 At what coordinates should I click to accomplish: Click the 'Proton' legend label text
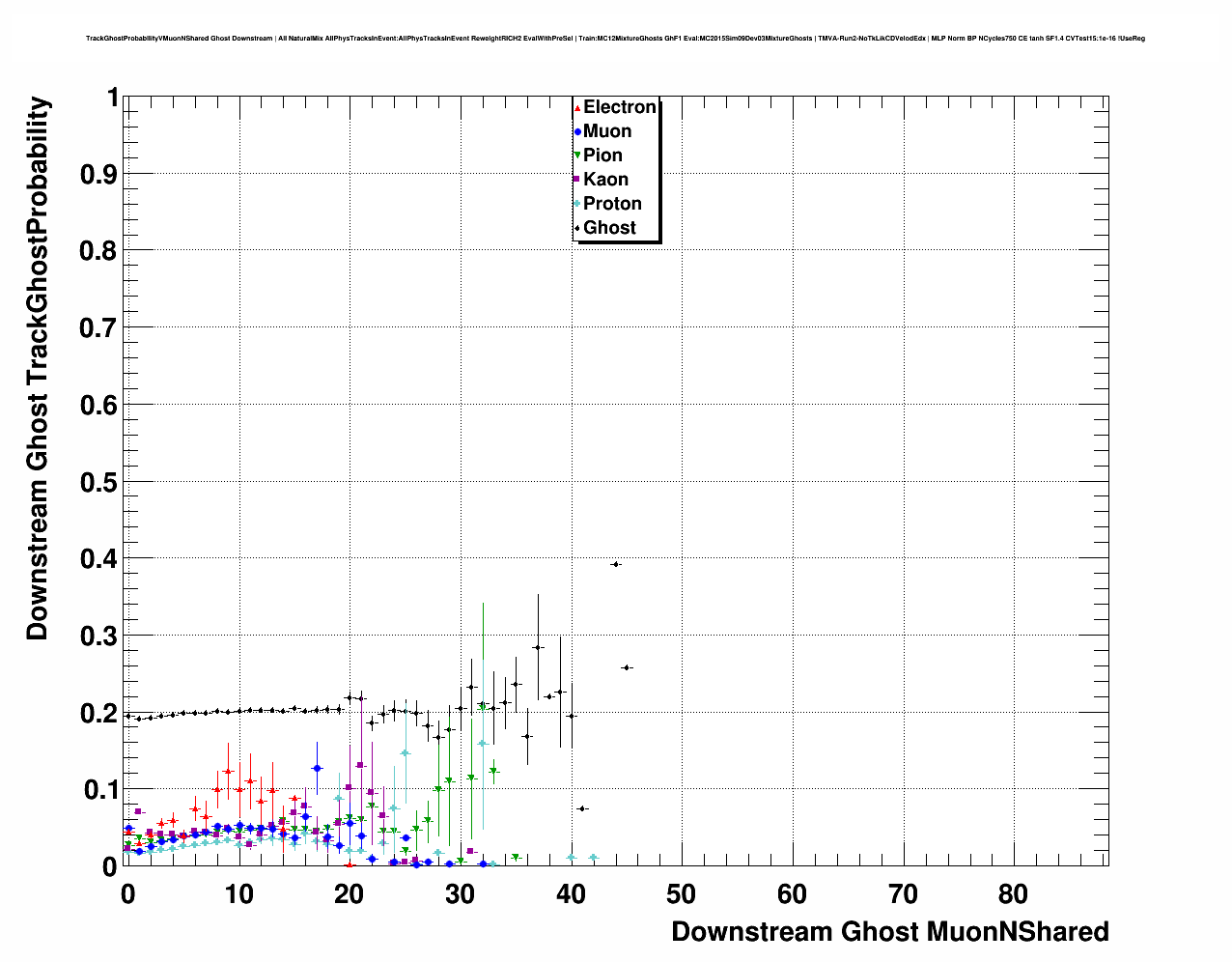tap(612, 204)
